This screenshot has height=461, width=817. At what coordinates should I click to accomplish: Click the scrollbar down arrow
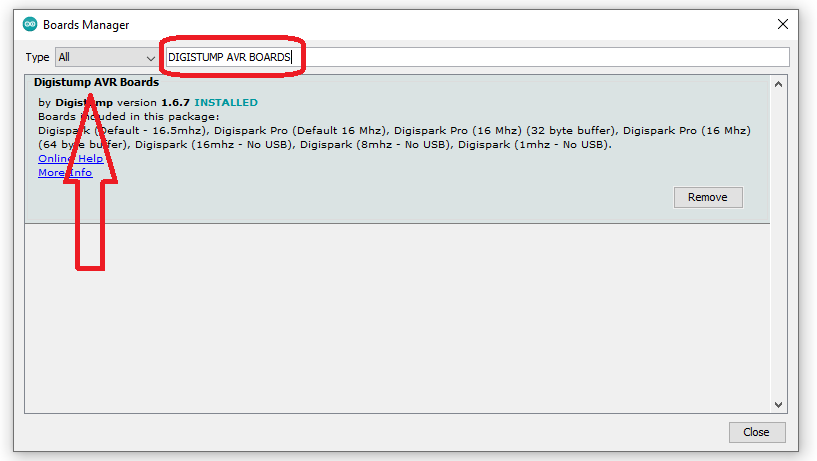pos(778,405)
